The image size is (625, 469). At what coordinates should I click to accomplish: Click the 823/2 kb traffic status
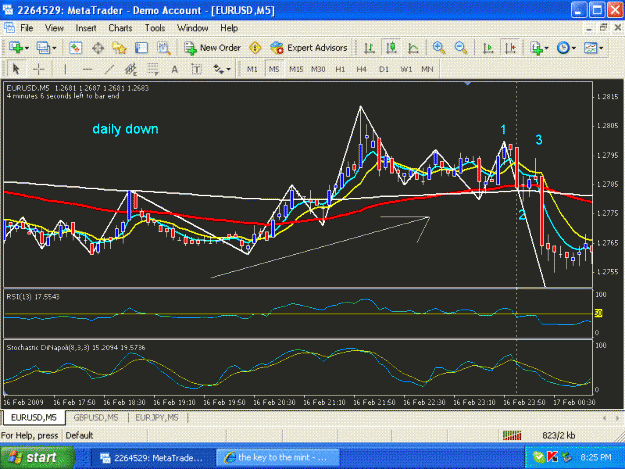pos(559,436)
